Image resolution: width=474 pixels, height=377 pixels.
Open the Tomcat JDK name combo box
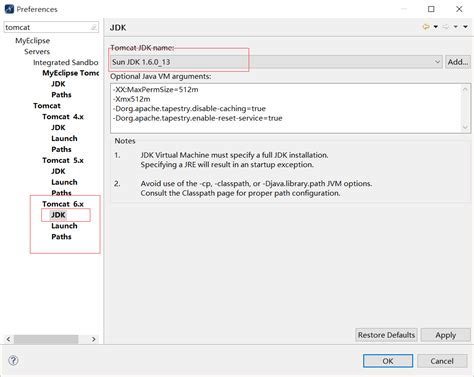[276, 62]
